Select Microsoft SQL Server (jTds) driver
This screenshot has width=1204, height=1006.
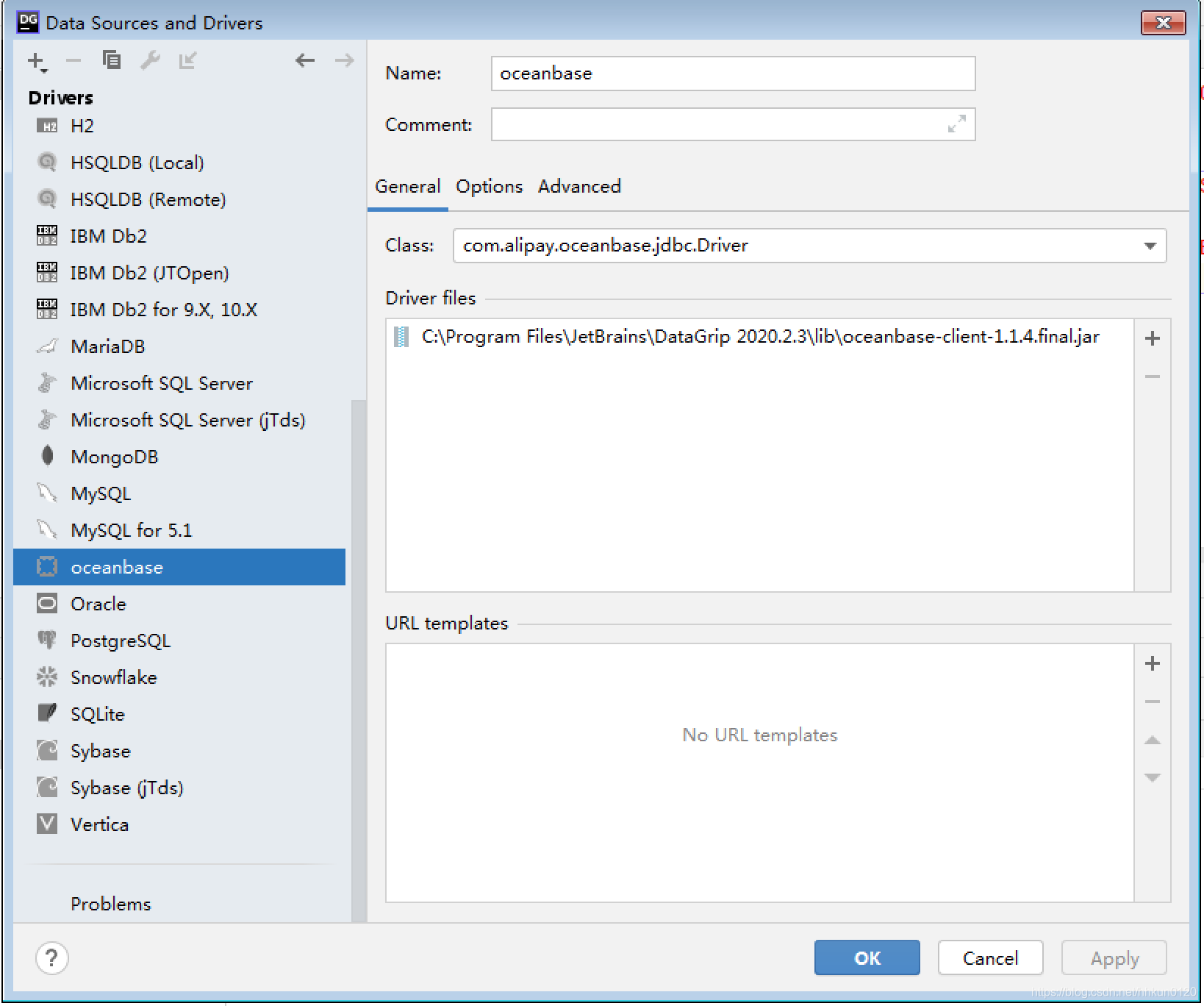pos(179,420)
